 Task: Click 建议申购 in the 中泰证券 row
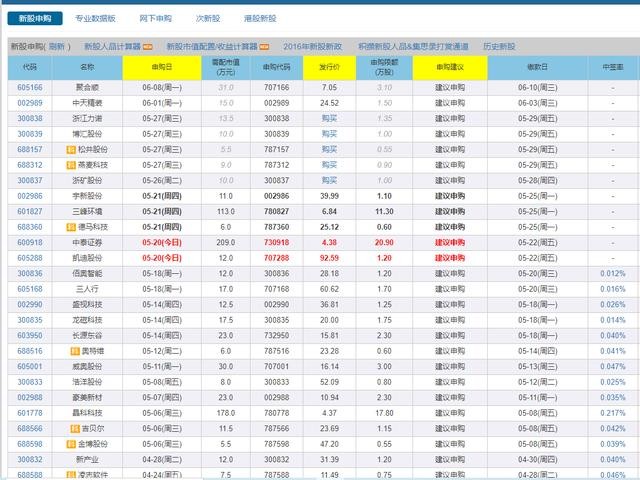450,242
